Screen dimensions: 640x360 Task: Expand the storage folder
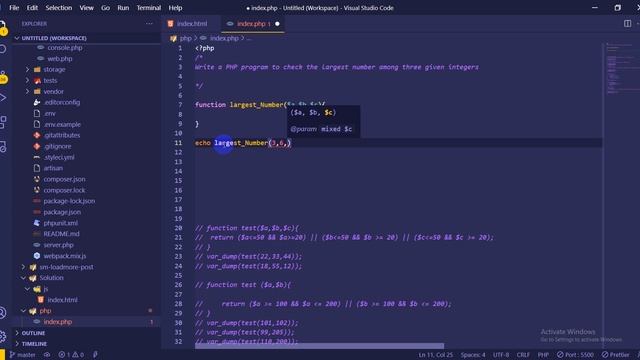[x=54, y=69]
